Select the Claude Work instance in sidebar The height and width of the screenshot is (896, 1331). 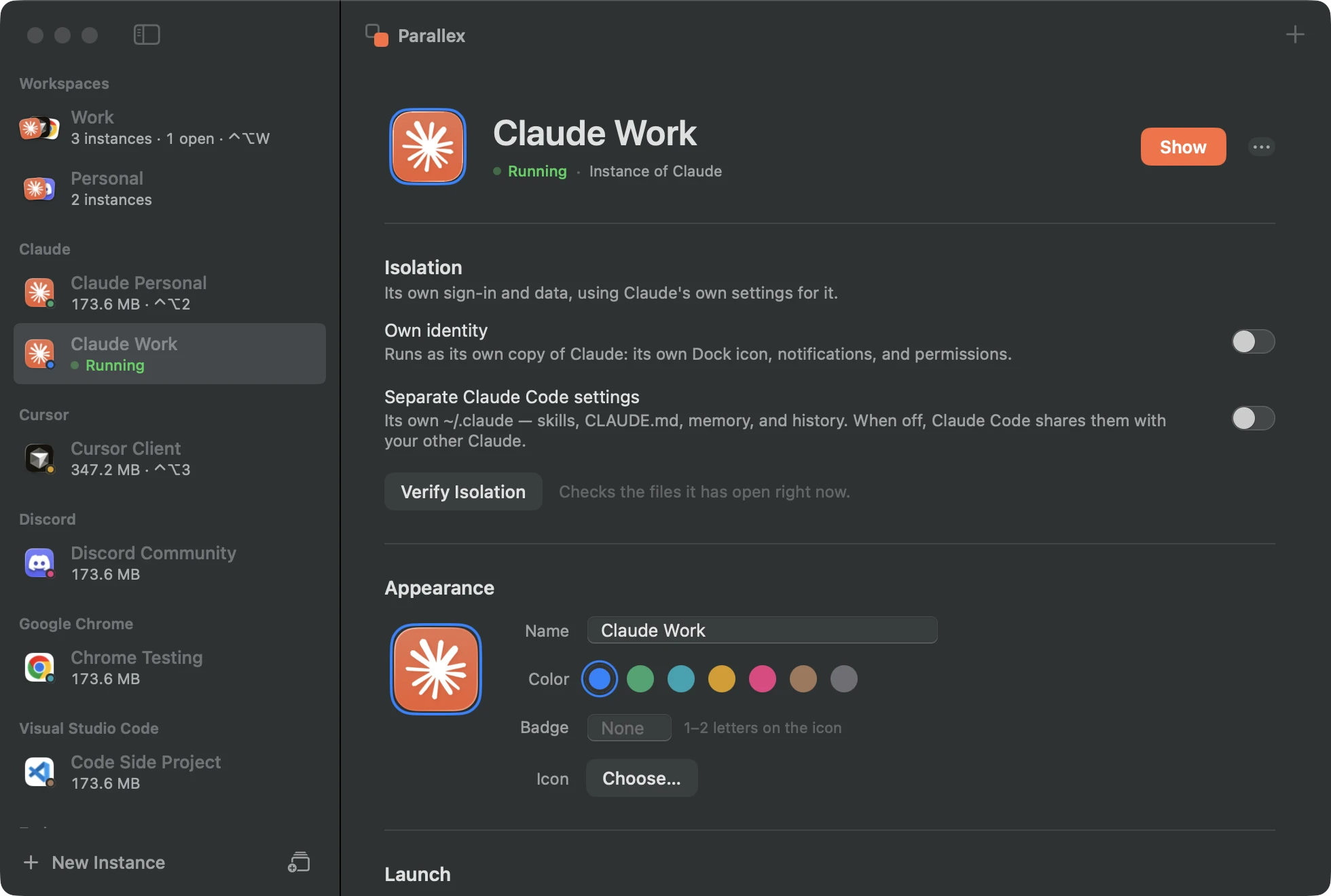point(170,354)
